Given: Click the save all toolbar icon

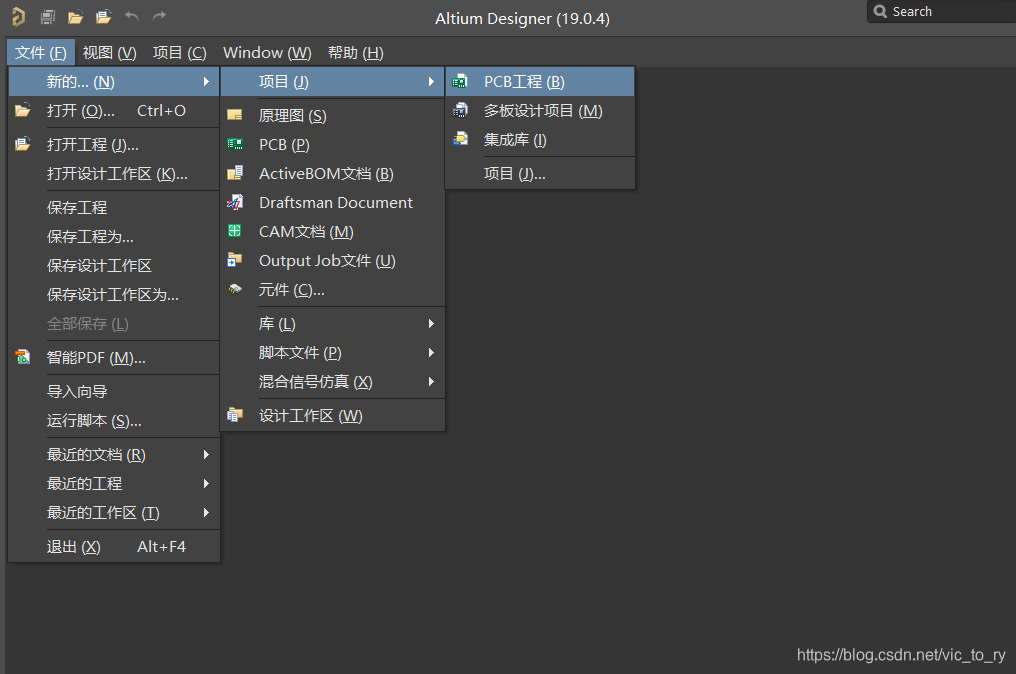Looking at the screenshot, I should pyautogui.click(x=47, y=17).
